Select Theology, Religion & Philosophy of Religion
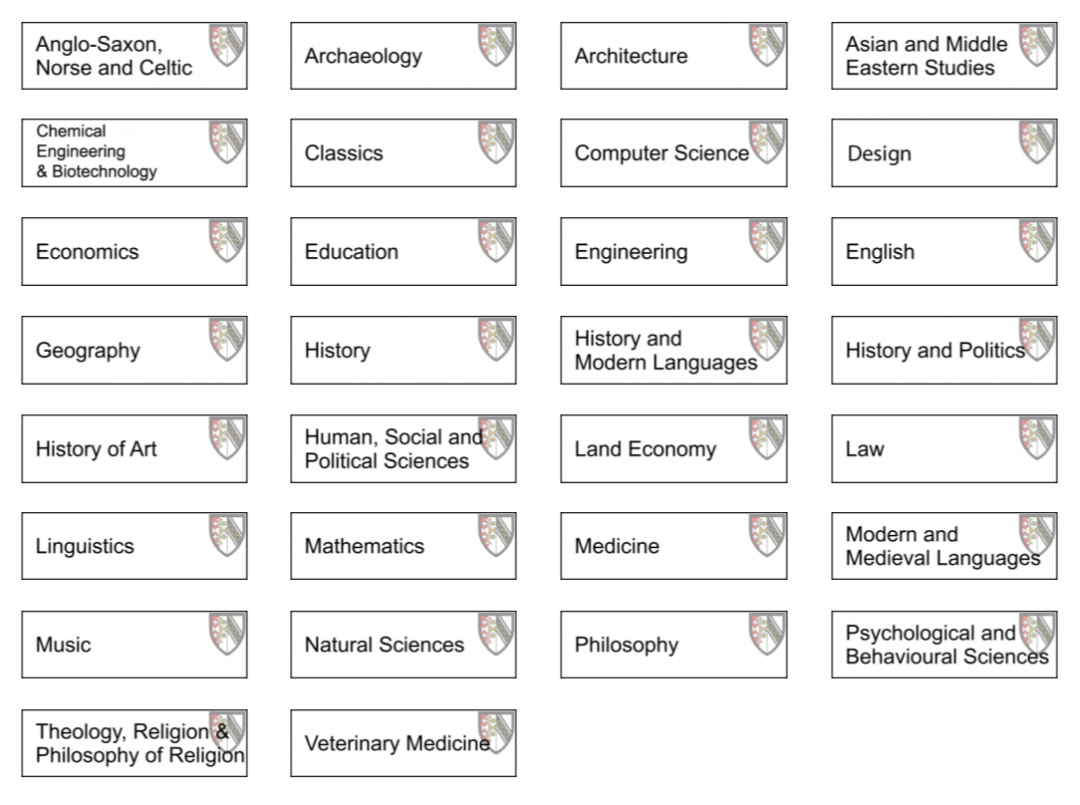The height and width of the screenshot is (805, 1080). 134,743
